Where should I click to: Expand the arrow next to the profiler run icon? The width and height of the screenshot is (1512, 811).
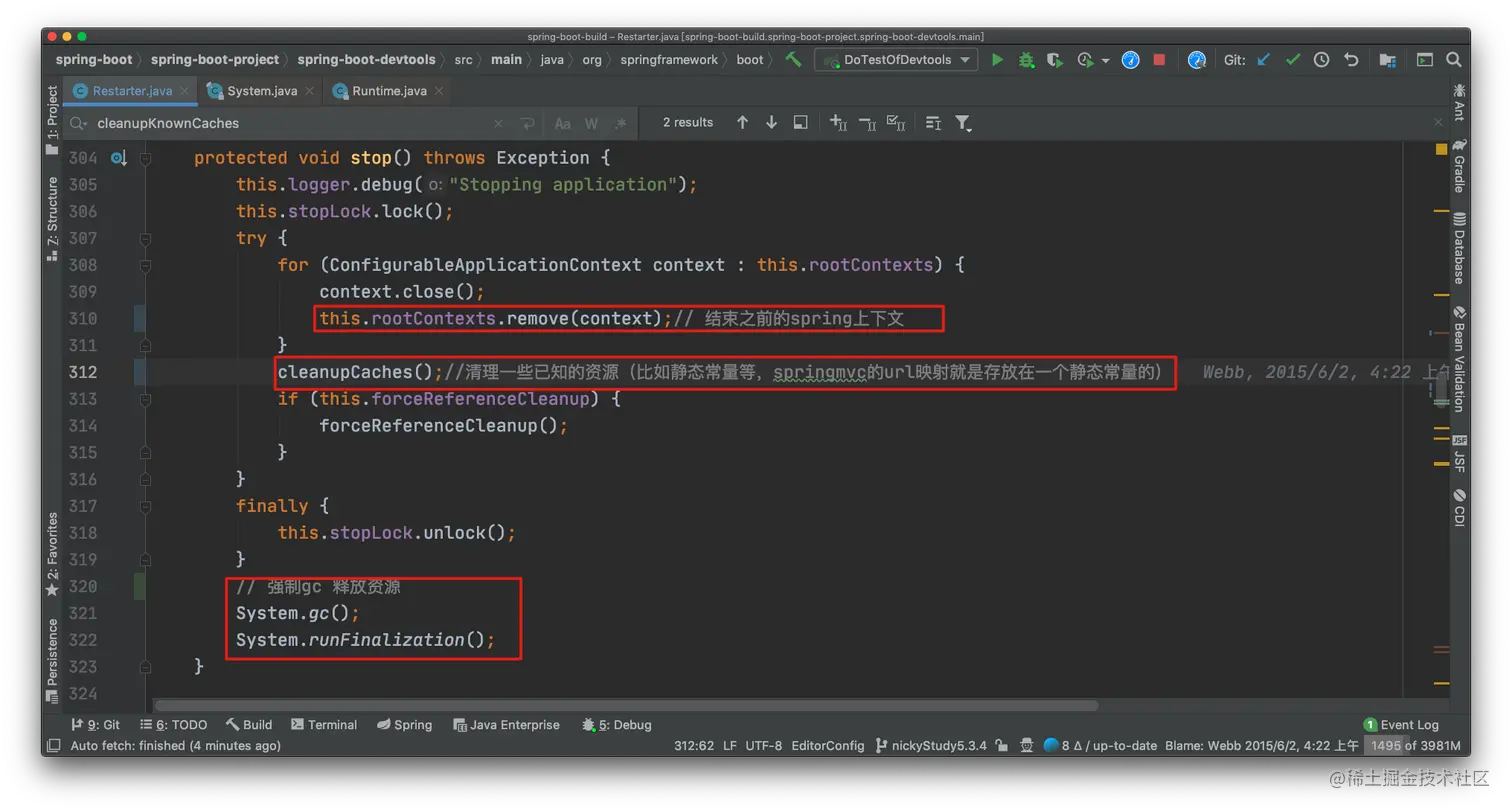[x=1105, y=61]
